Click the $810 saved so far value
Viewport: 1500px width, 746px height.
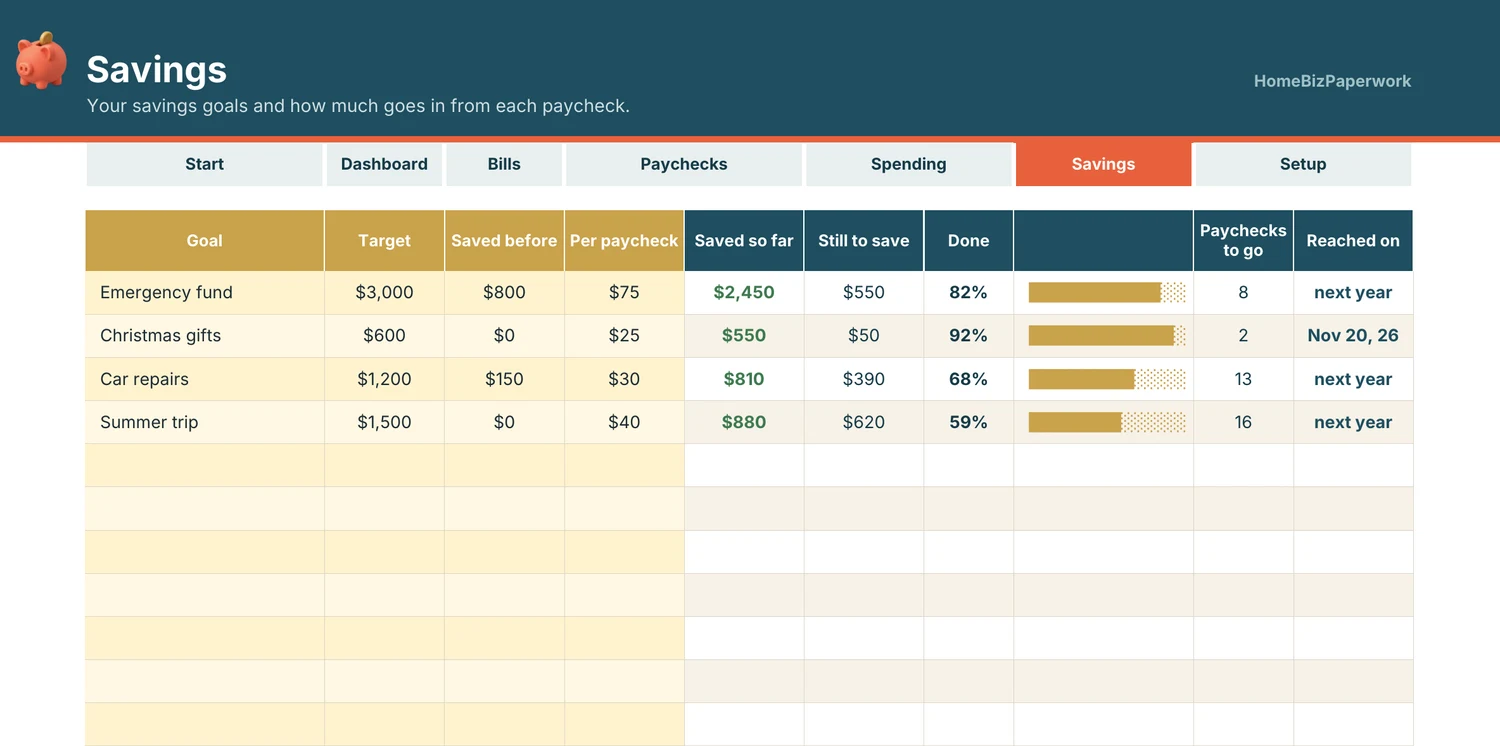(744, 379)
